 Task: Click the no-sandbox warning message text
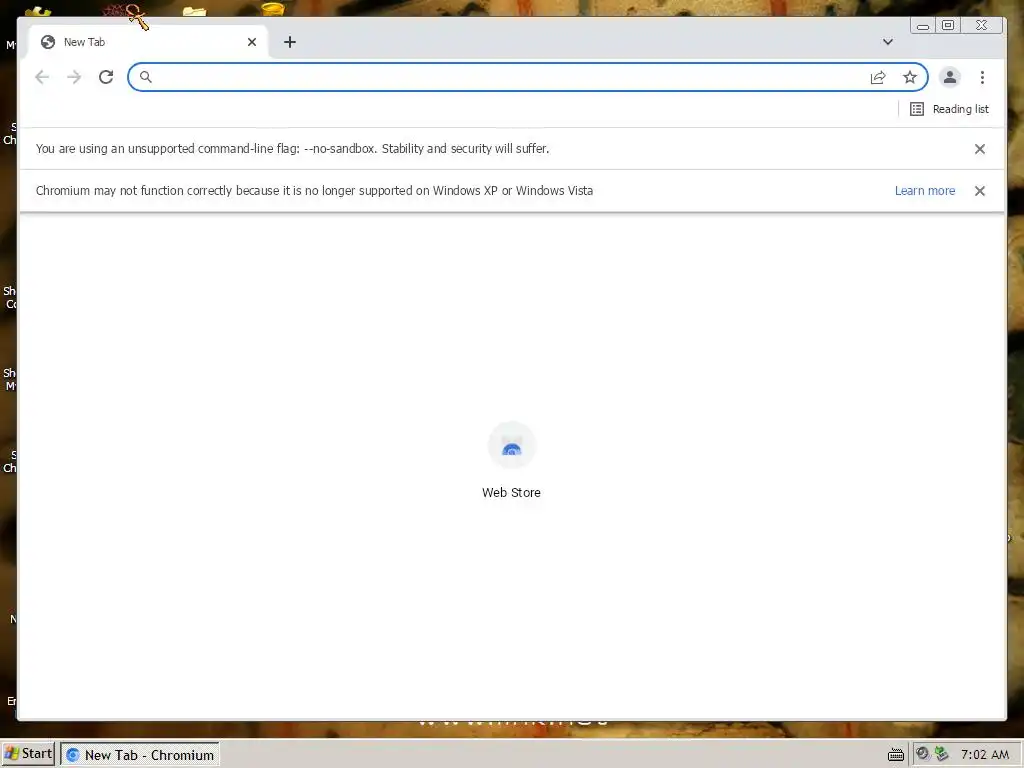tap(293, 149)
